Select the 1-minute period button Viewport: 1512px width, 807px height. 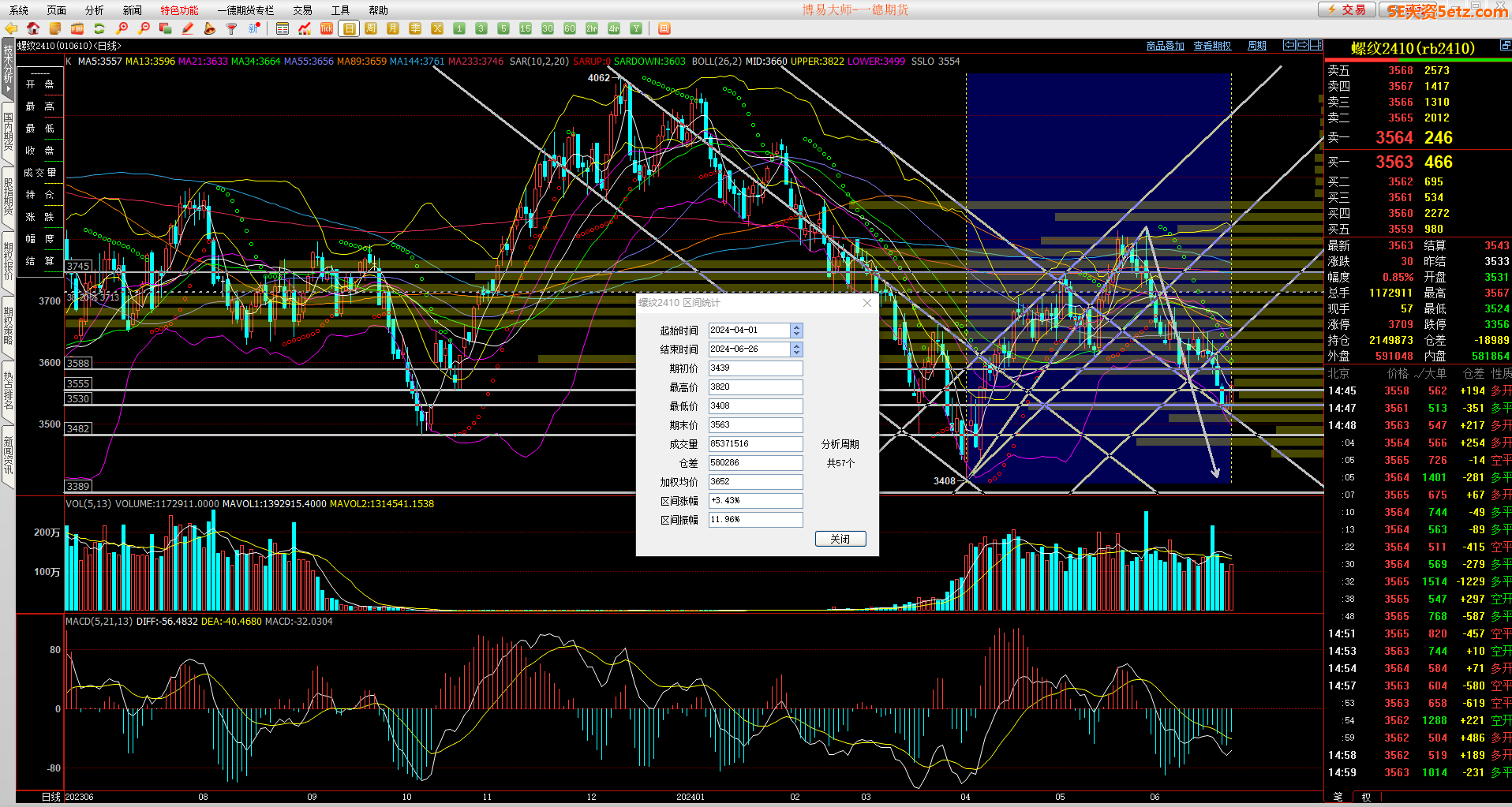point(459,28)
